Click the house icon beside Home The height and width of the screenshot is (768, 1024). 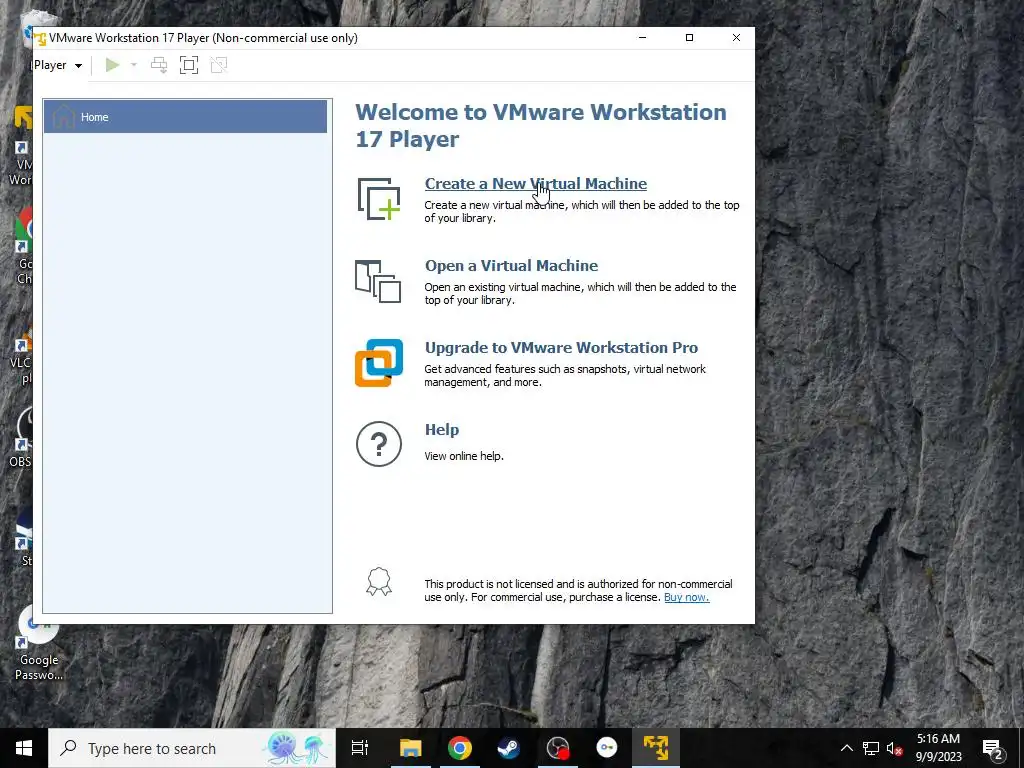click(x=63, y=117)
